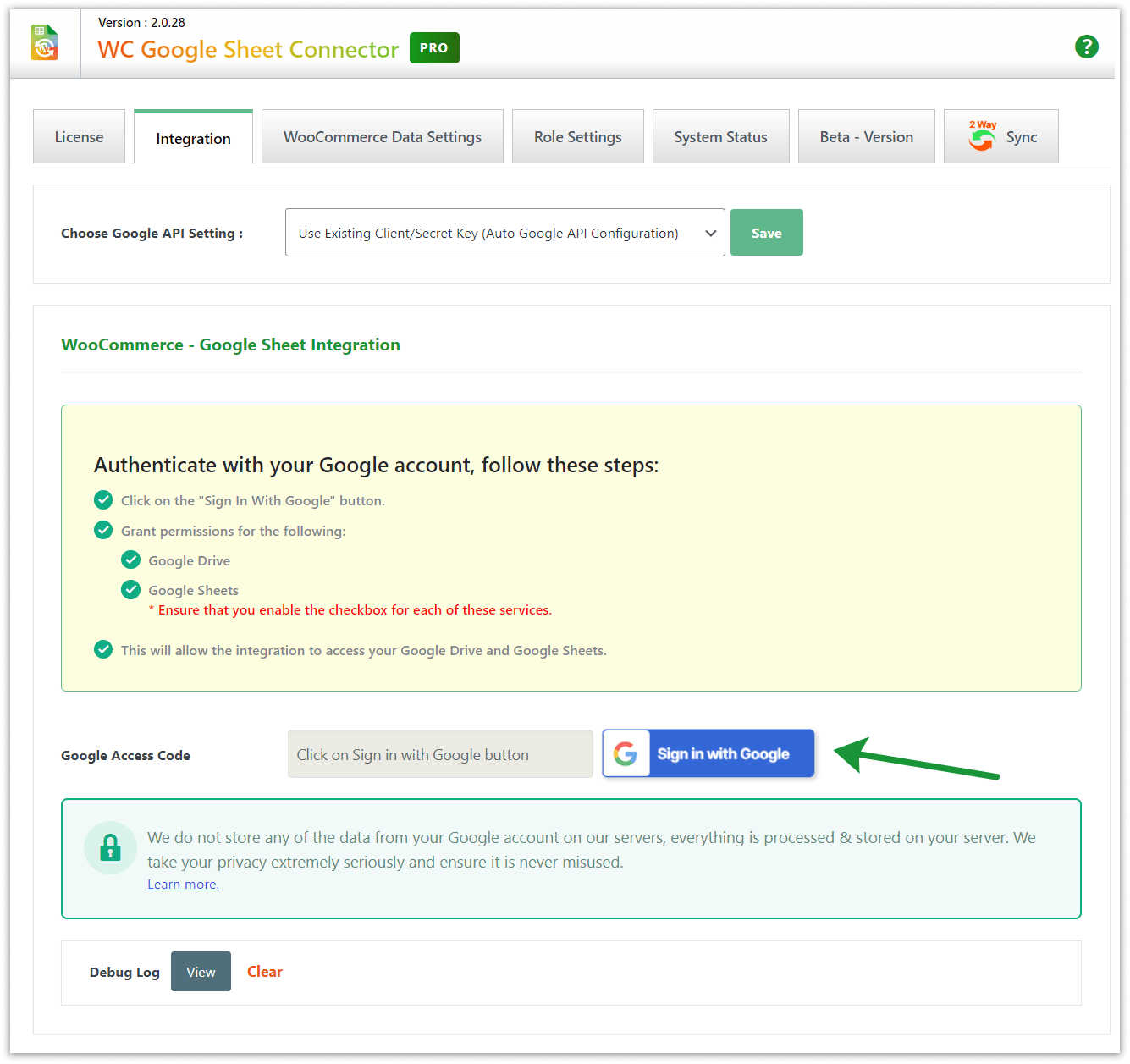Open the Choose Google API Setting dropdown
Image resolution: width=1130 pixels, height=1064 pixels.
(504, 232)
